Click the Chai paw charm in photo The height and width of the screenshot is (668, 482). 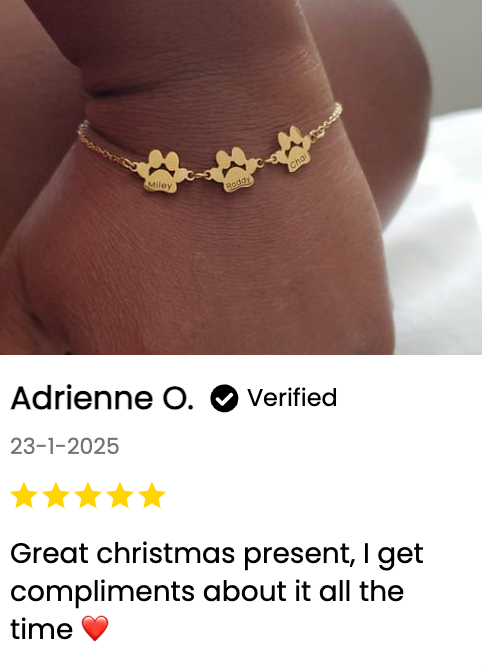point(294,150)
